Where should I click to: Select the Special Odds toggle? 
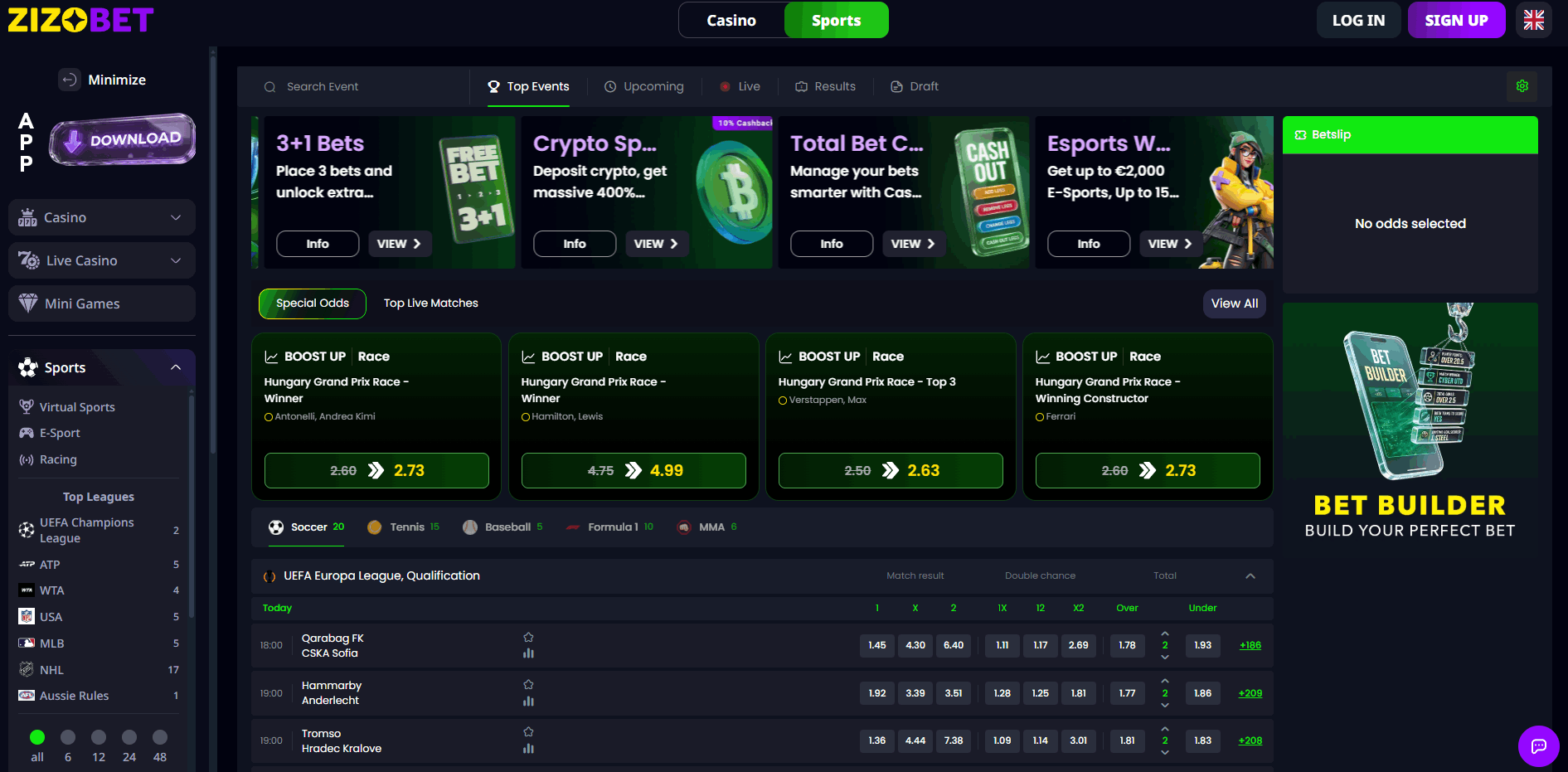pyautogui.click(x=313, y=303)
